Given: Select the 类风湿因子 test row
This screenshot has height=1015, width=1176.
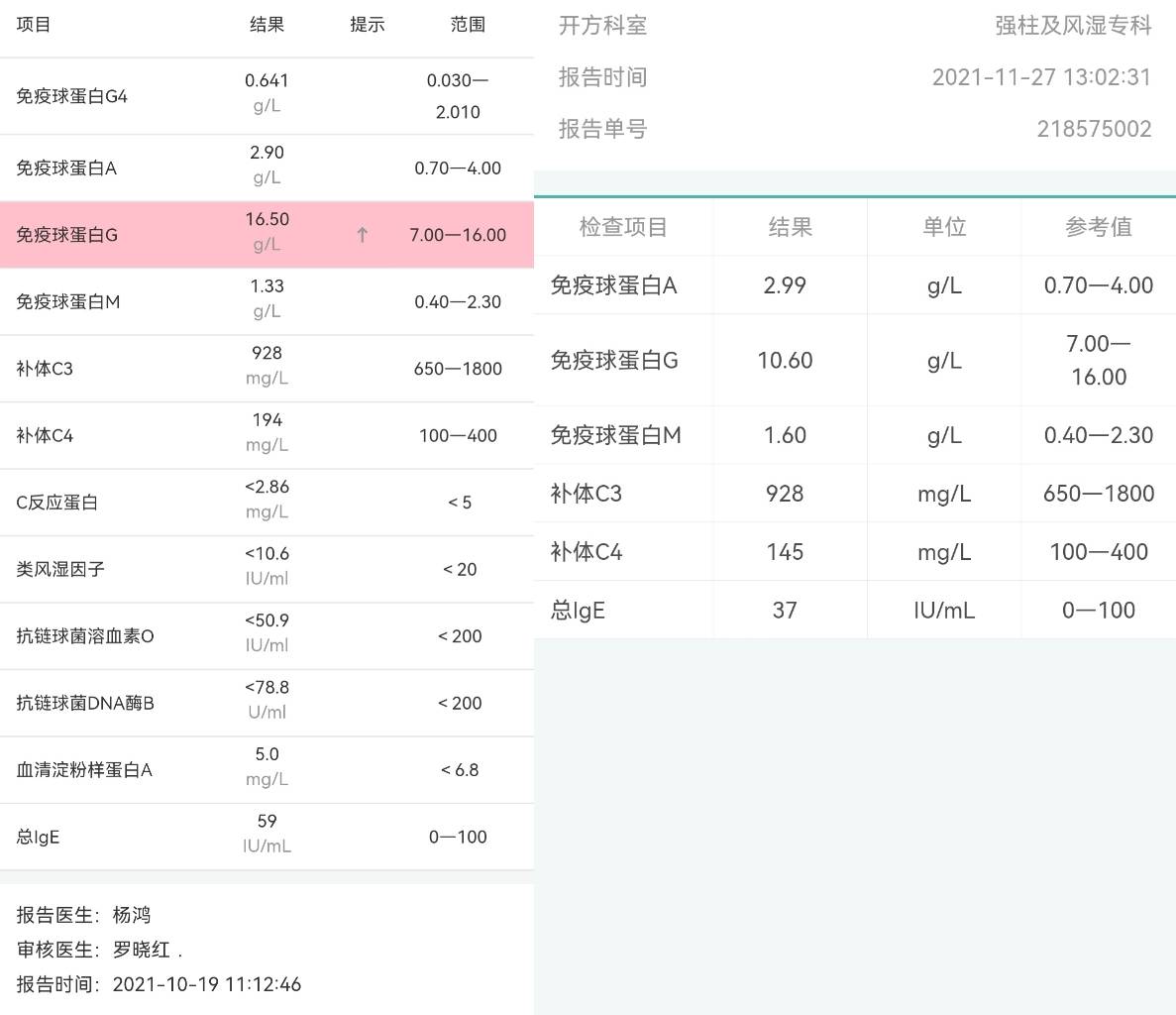Looking at the screenshot, I should [267, 569].
